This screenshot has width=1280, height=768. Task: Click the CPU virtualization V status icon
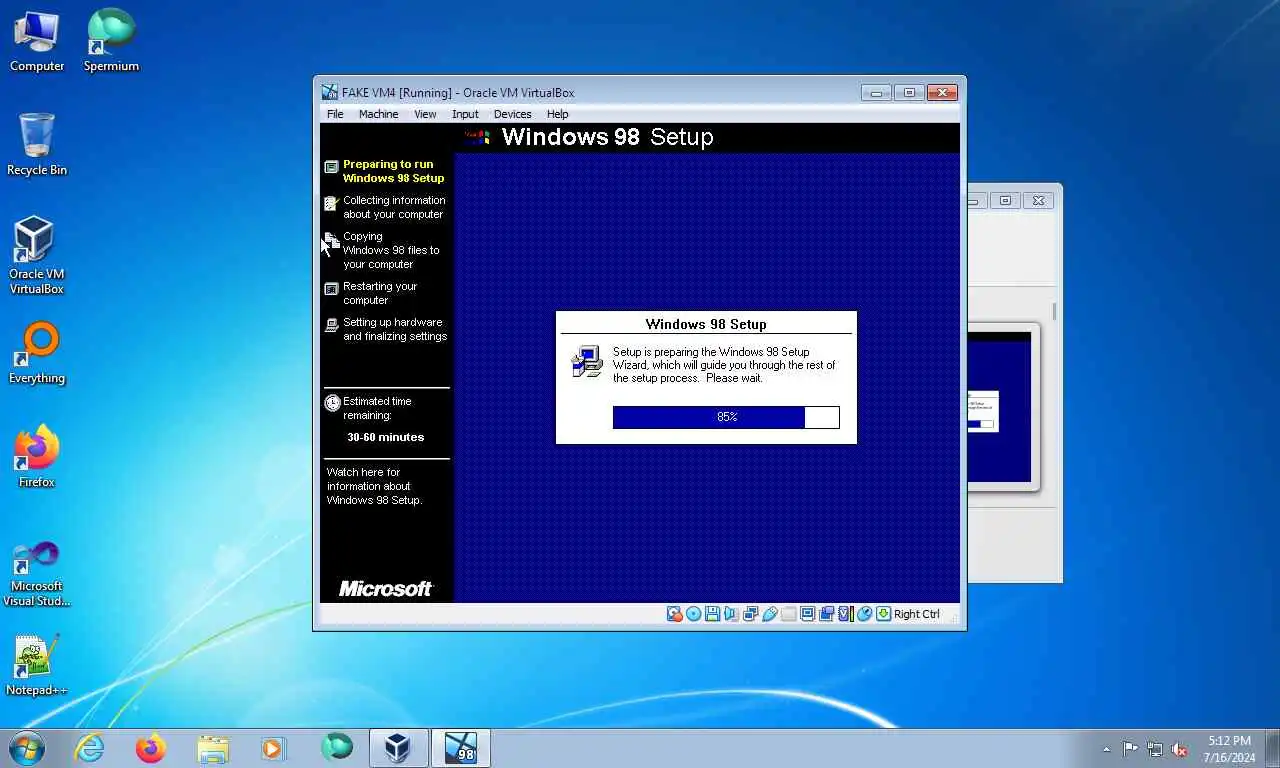845,614
